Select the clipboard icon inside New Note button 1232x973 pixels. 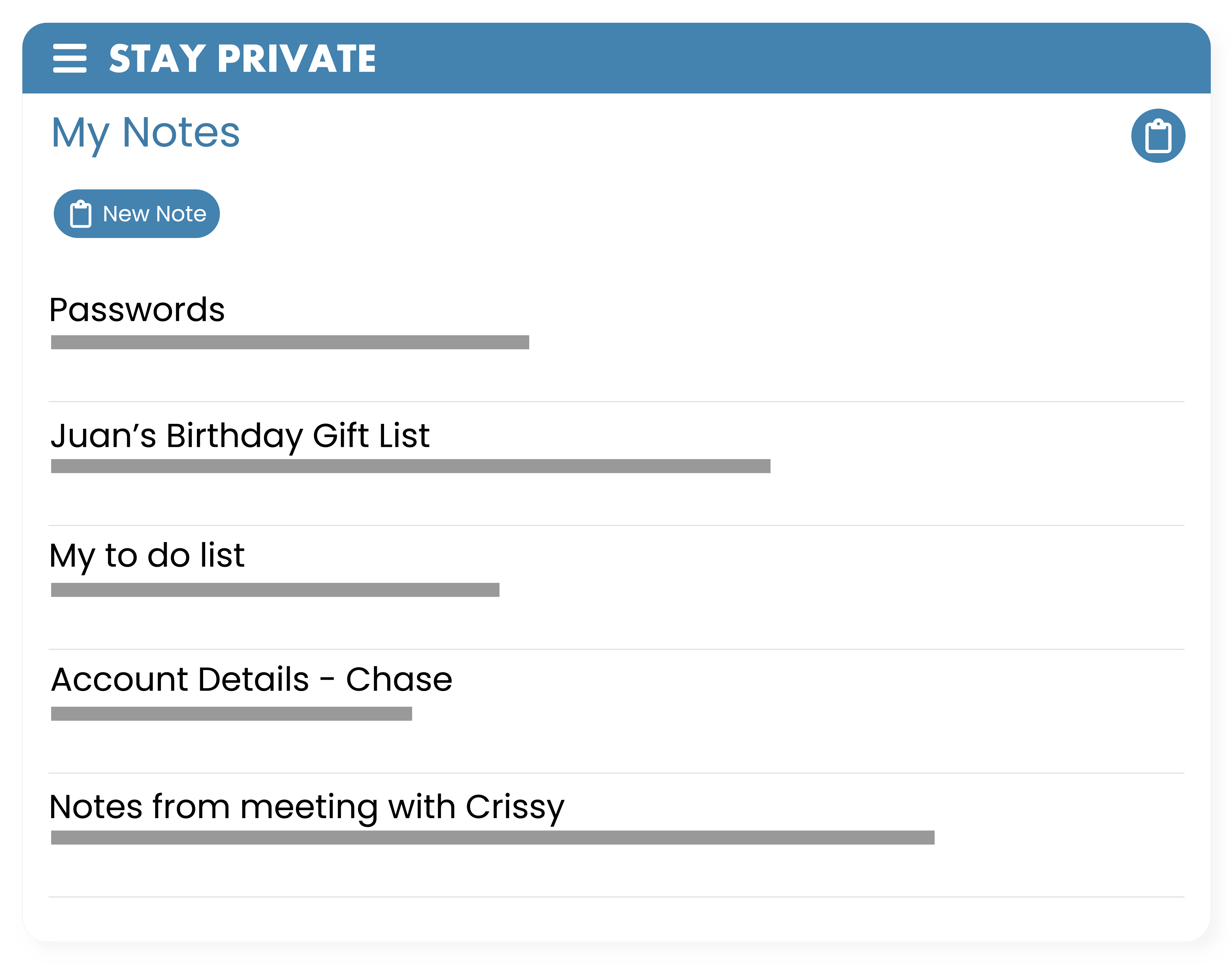[x=80, y=214]
